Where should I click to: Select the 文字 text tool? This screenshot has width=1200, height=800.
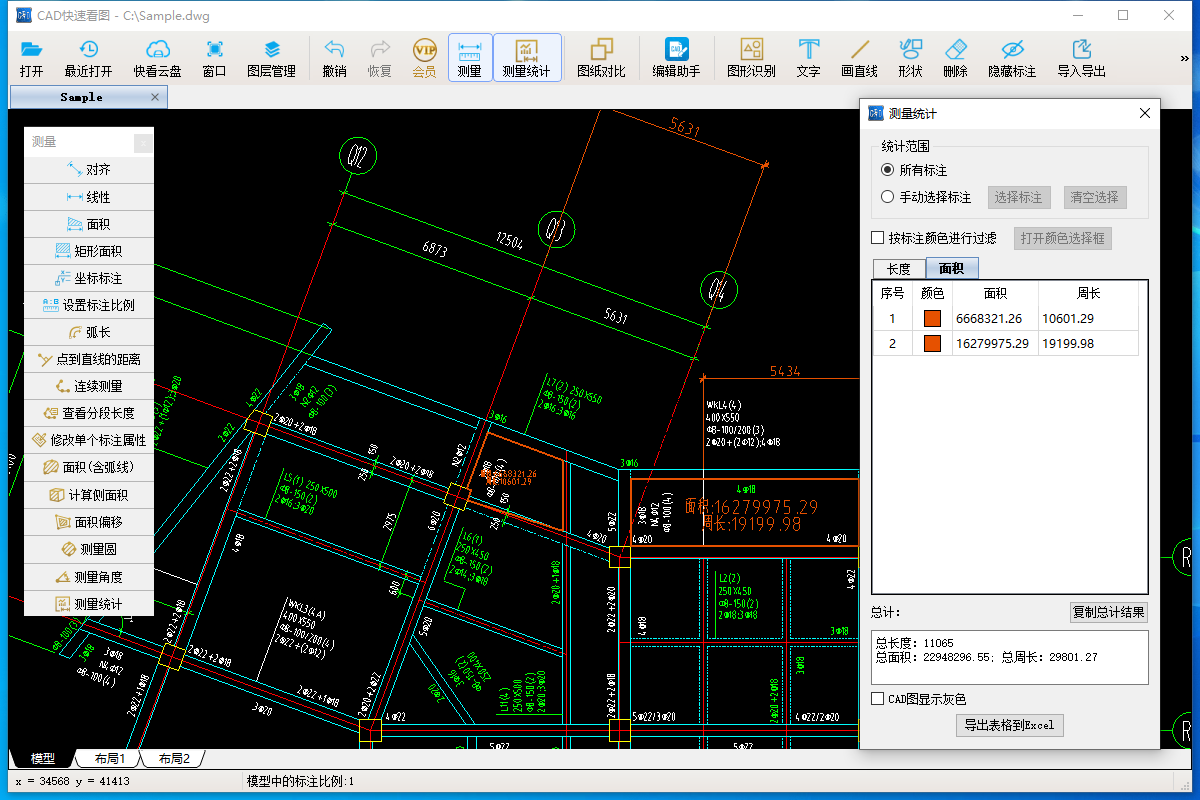[x=808, y=58]
